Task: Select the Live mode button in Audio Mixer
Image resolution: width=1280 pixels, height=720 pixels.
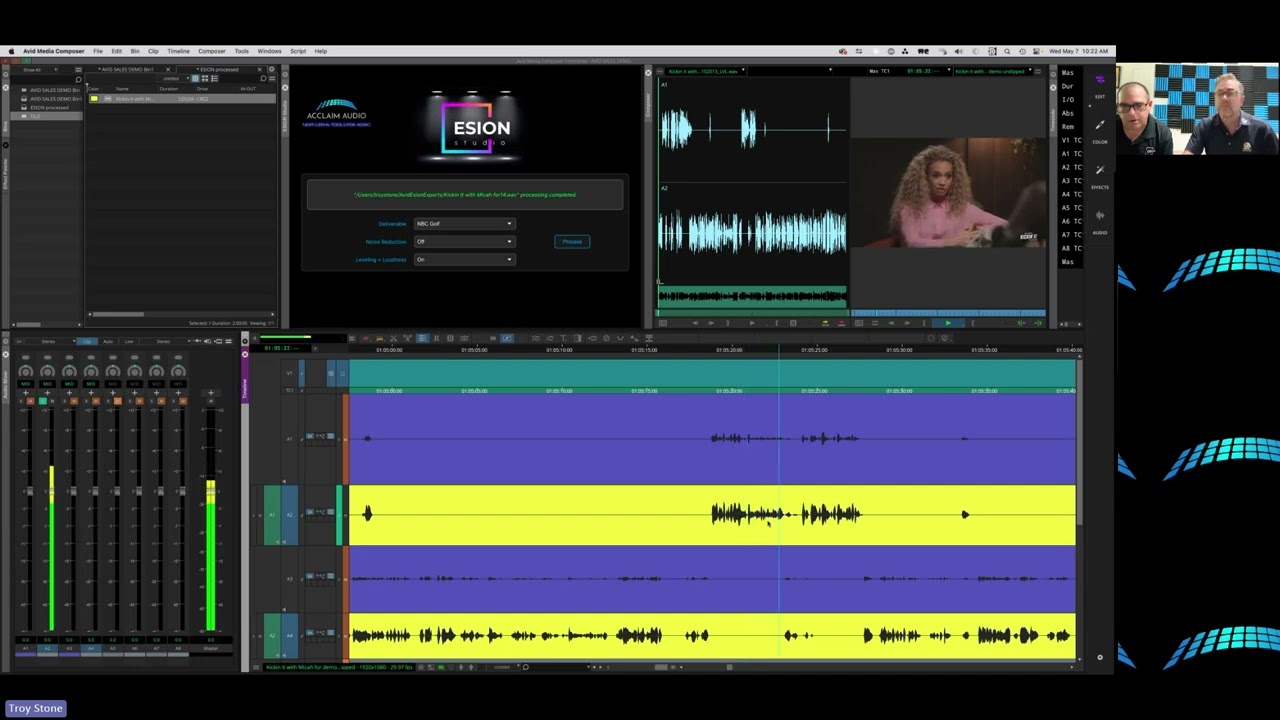Action: coord(128,342)
